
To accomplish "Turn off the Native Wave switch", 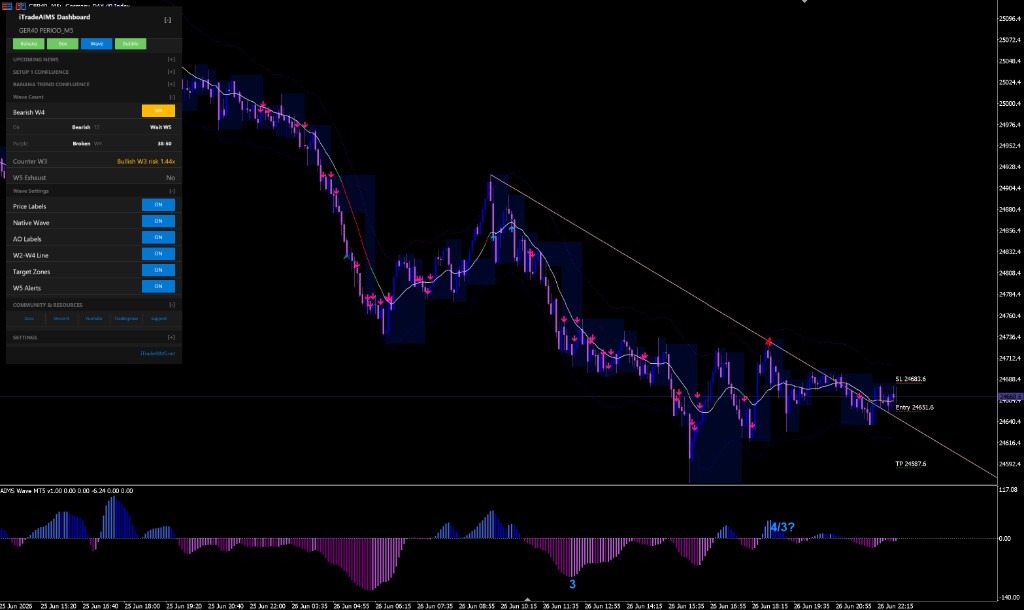I will pos(158,221).
